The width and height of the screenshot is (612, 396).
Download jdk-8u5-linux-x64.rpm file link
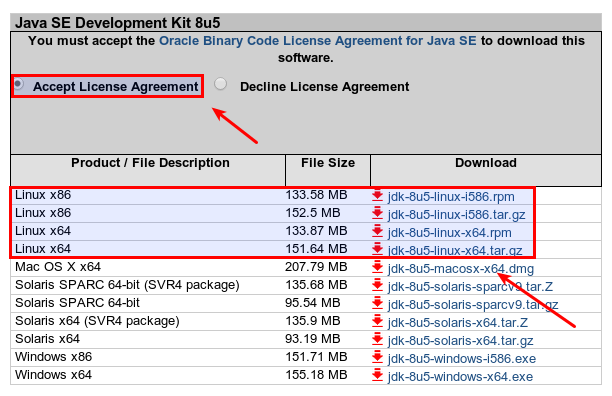[x=449, y=233]
